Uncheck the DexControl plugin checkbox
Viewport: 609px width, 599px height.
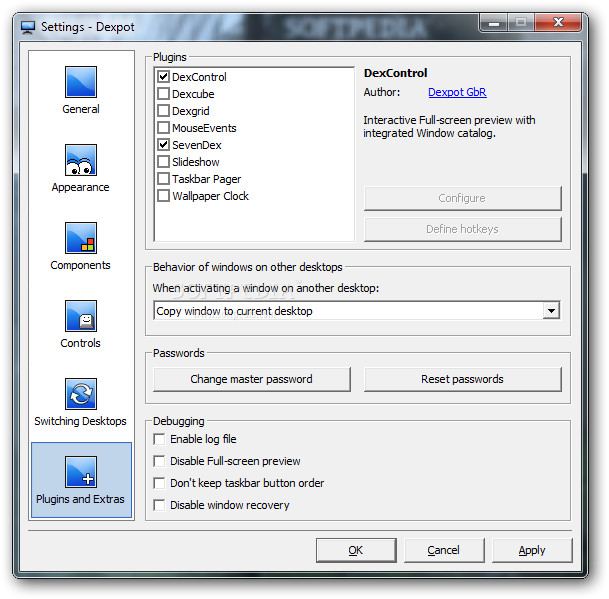[x=164, y=77]
